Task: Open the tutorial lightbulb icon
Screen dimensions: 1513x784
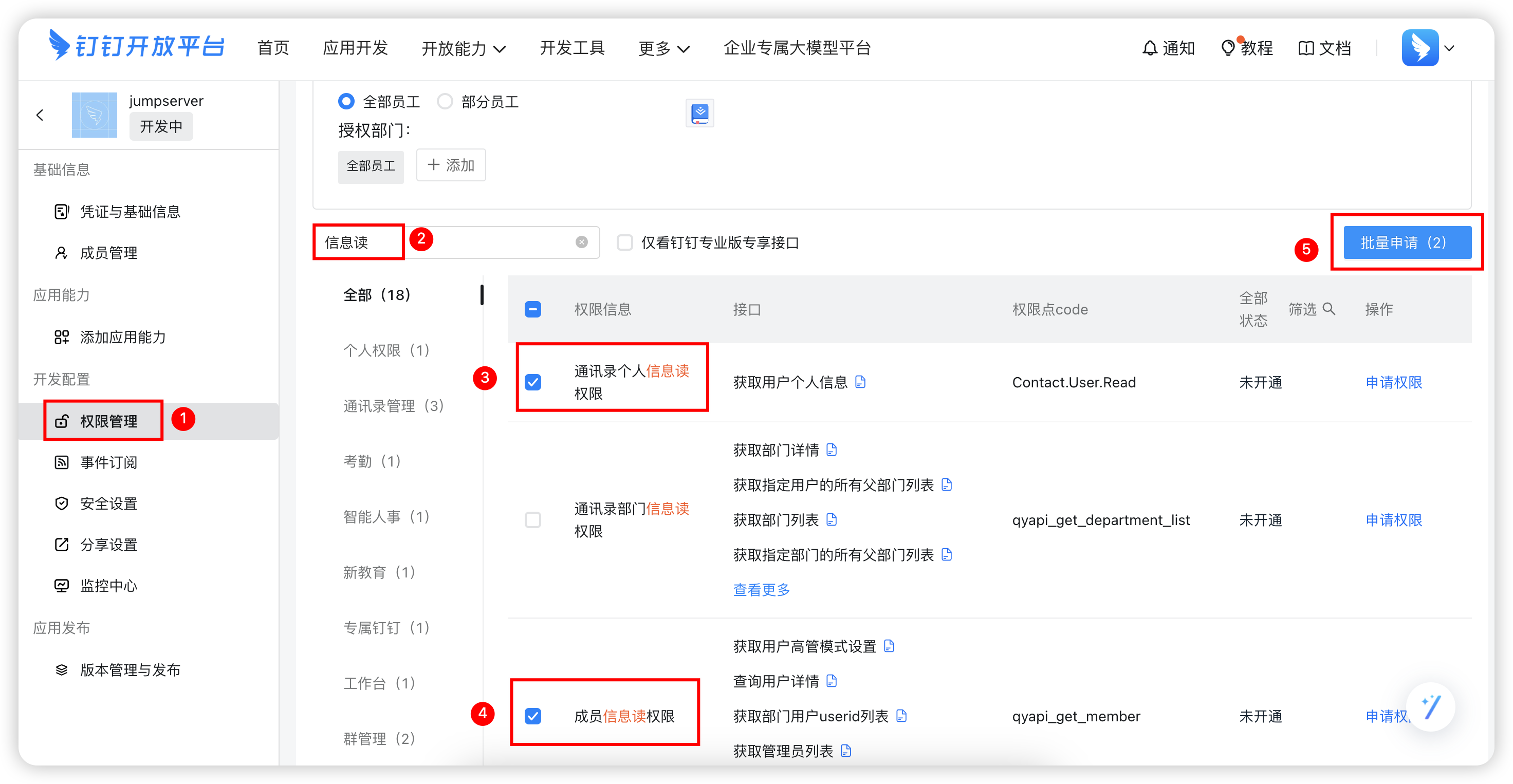Action: [x=1228, y=48]
